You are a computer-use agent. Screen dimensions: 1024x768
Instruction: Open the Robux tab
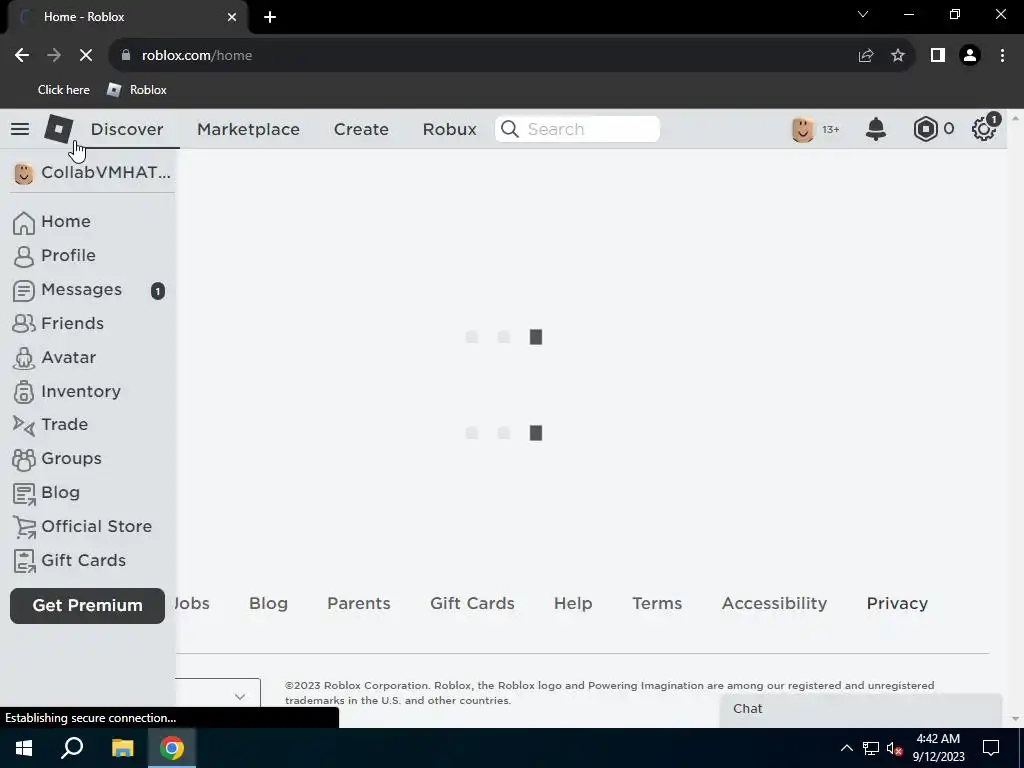click(x=449, y=129)
